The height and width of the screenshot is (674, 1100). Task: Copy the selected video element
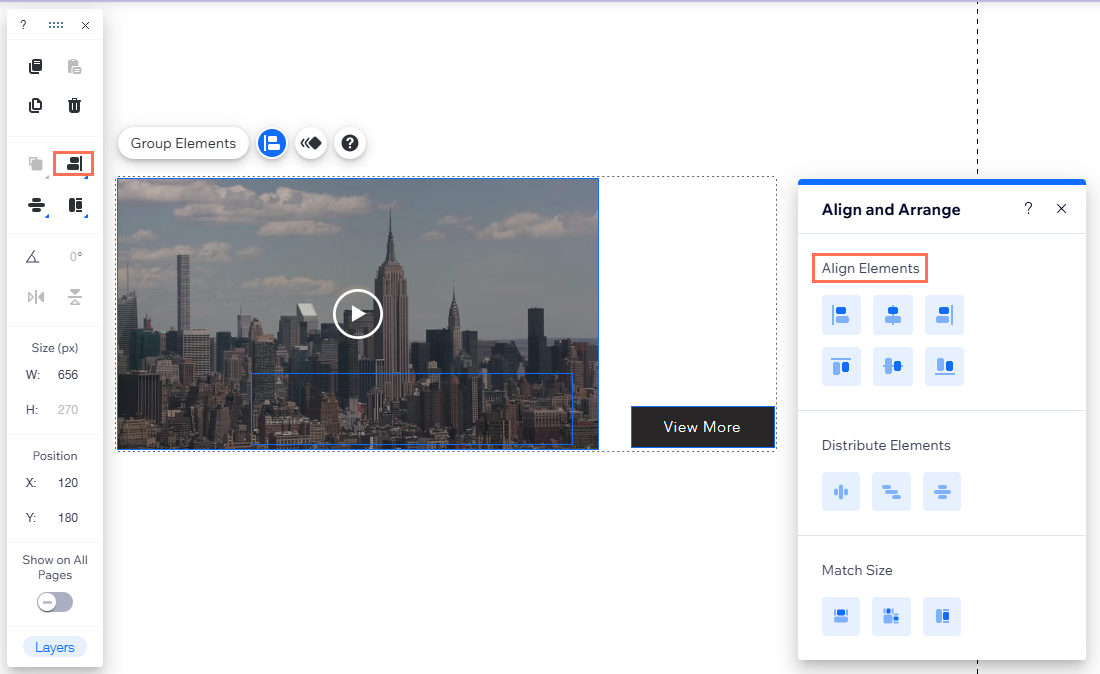35,66
